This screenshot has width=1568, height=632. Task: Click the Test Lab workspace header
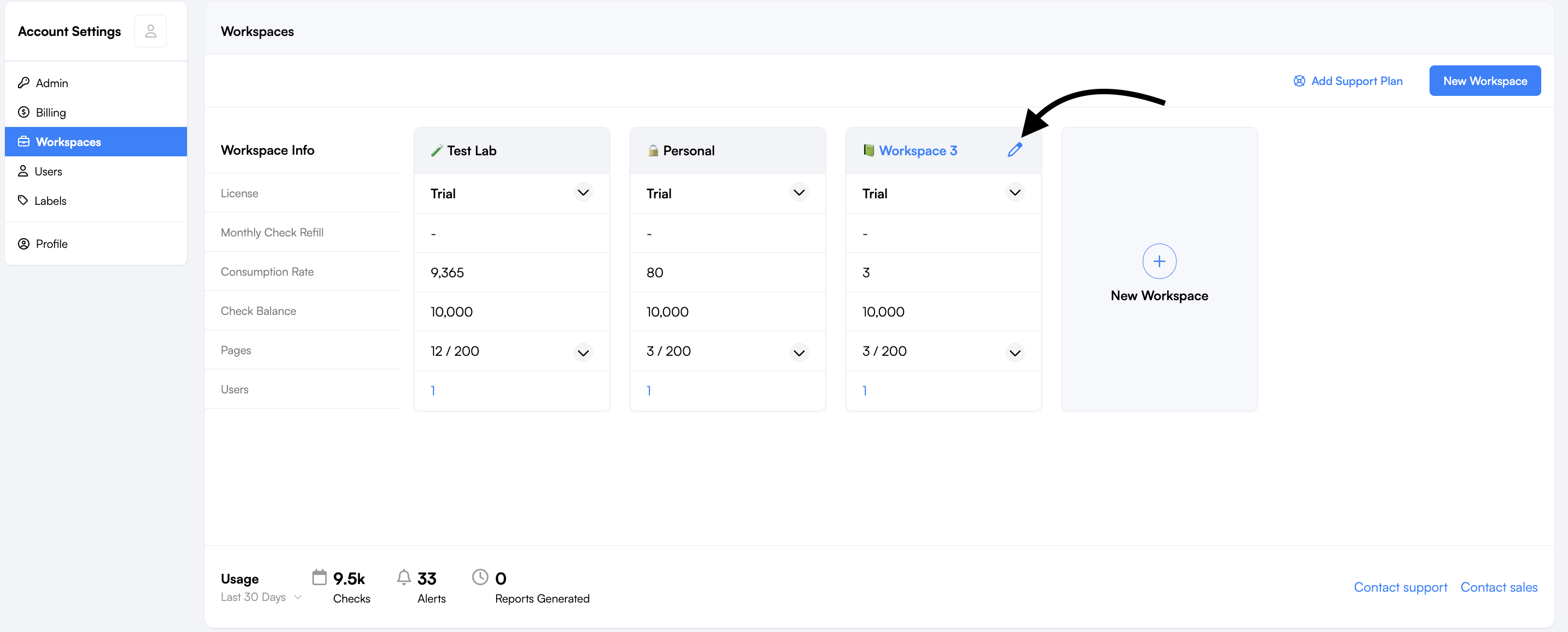pos(512,150)
